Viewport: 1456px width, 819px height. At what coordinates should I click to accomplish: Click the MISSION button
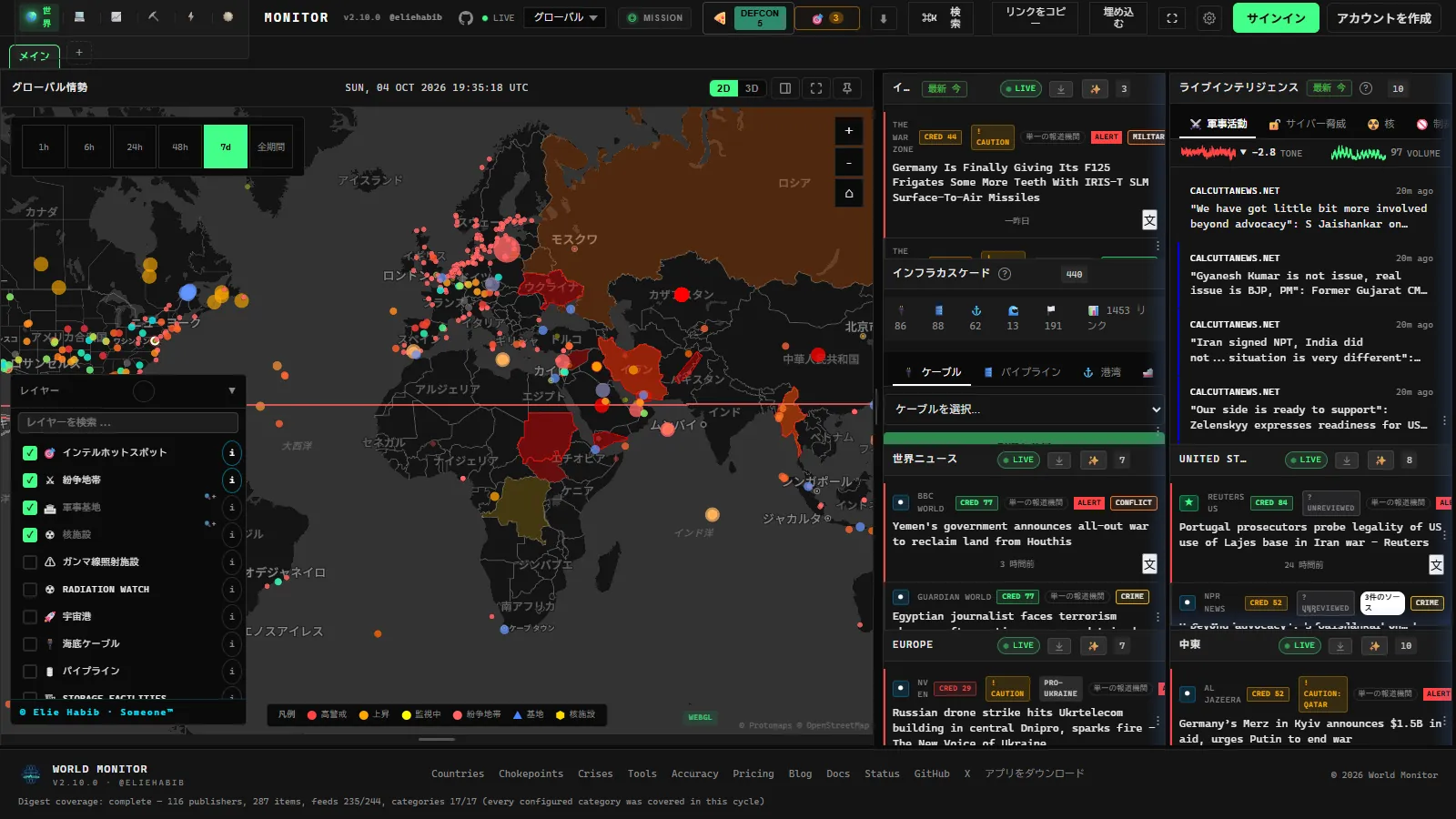click(655, 18)
